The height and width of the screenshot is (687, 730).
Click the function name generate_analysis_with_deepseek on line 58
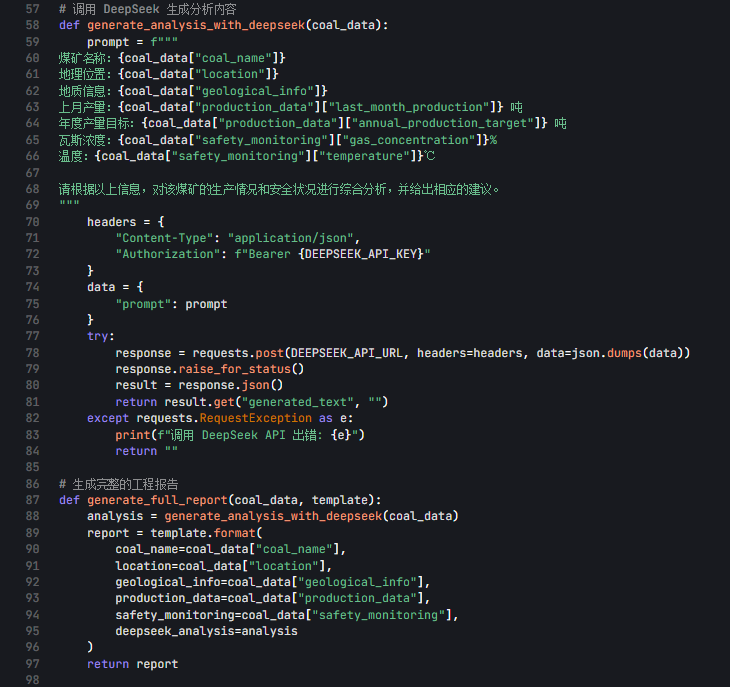[x=196, y=25]
